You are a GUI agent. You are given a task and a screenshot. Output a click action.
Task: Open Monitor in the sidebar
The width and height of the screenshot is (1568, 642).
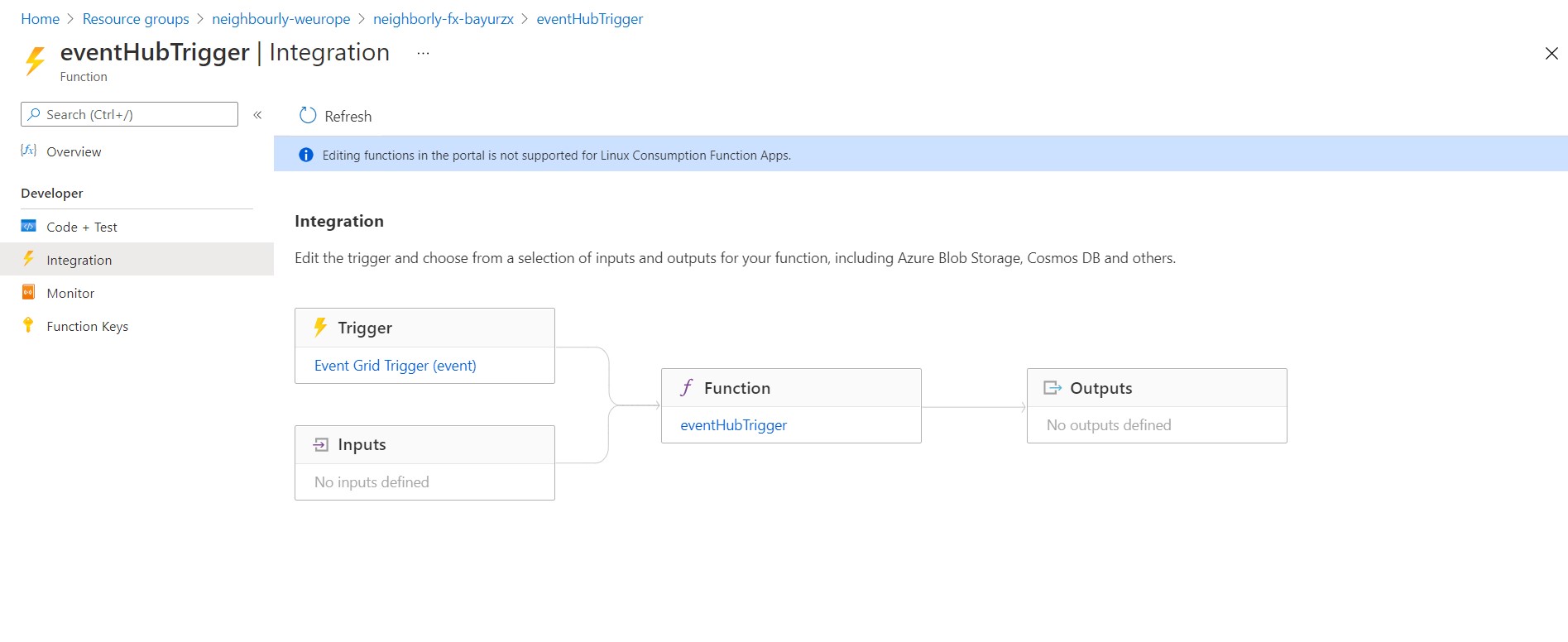[x=70, y=293]
